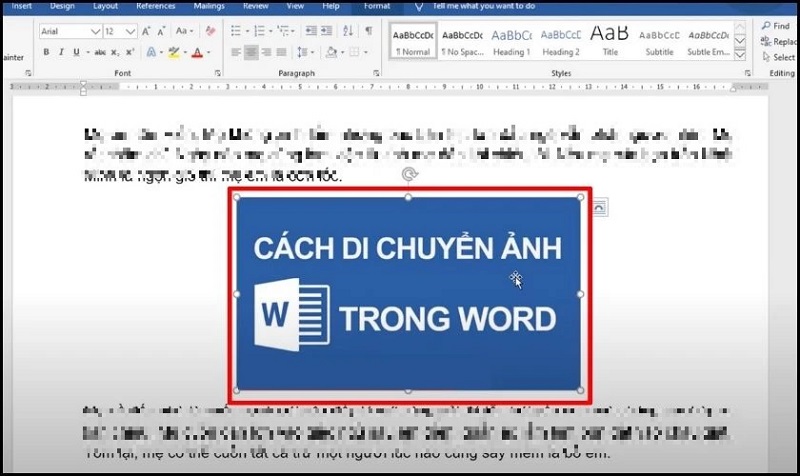
Task: Expand the Styles gallery with the More arrow
Action: point(740,54)
